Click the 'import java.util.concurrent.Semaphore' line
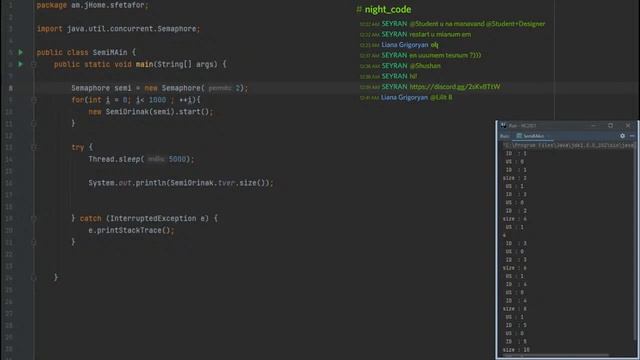The width and height of the screenshot is (640, 360). (x=118, y=29)
